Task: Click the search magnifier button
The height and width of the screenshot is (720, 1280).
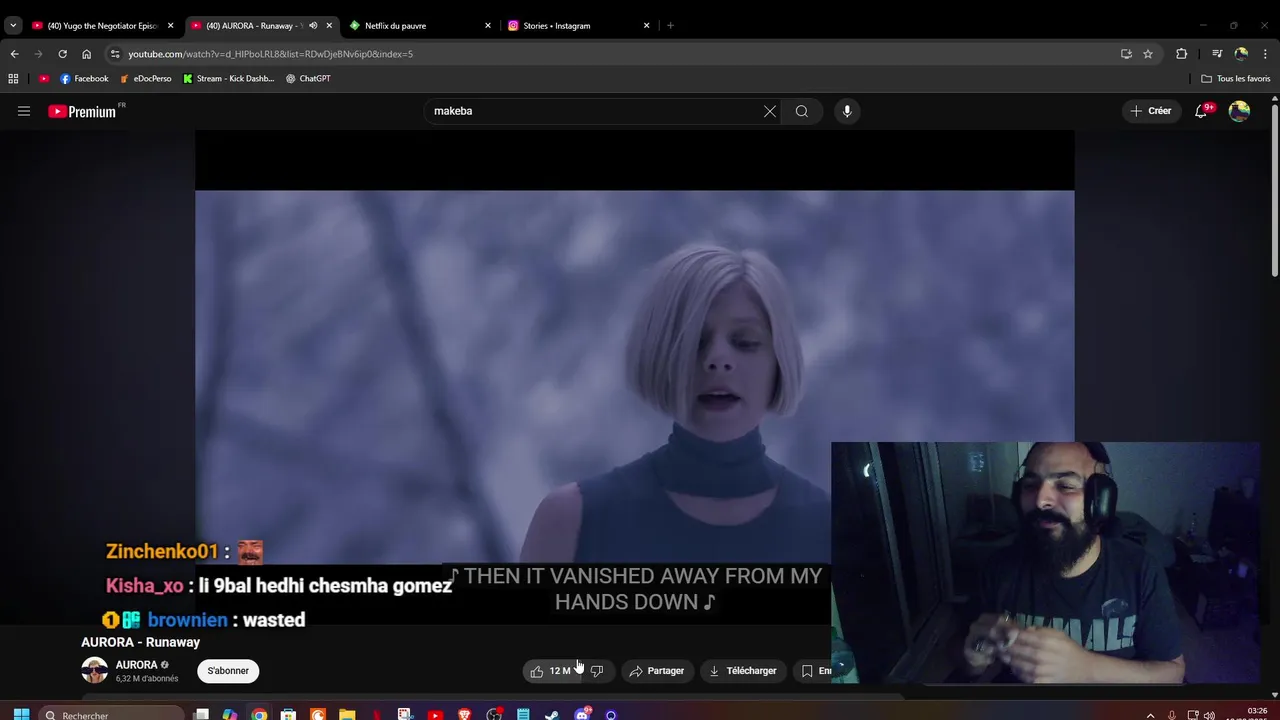Action: (x=802, y=111)
